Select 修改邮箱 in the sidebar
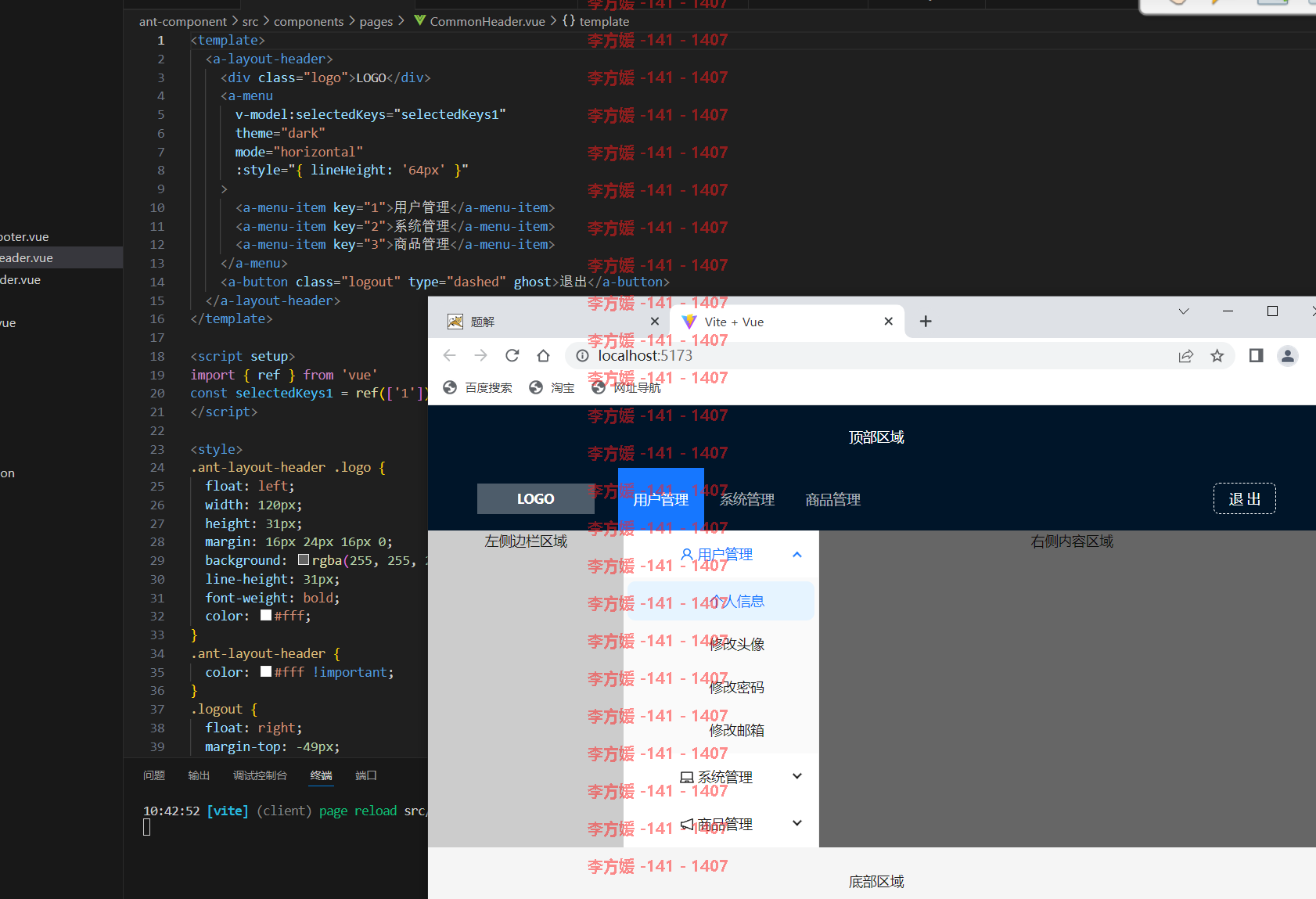 [721, 730]
